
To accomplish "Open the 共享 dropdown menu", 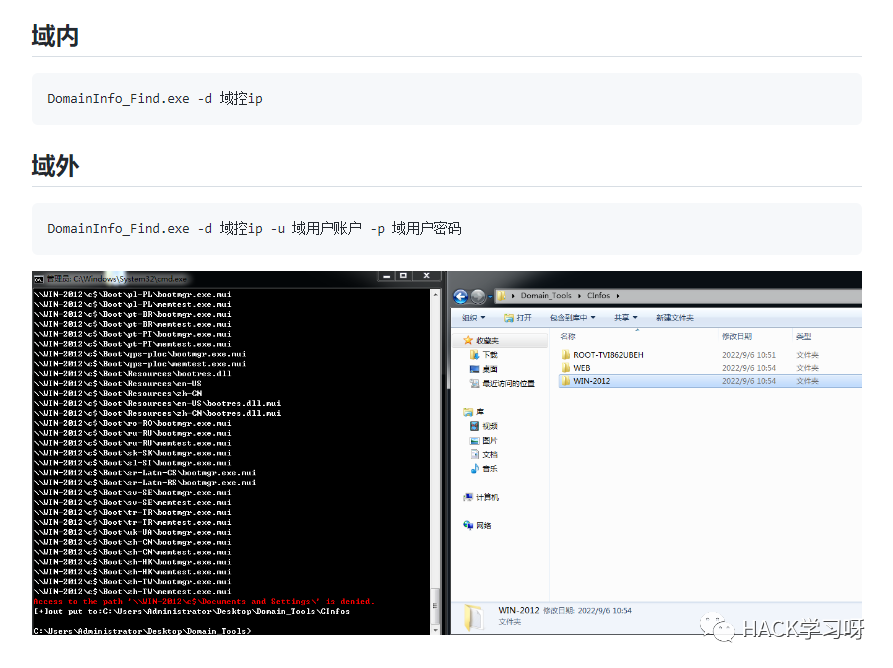I will [x=625, y=318].
